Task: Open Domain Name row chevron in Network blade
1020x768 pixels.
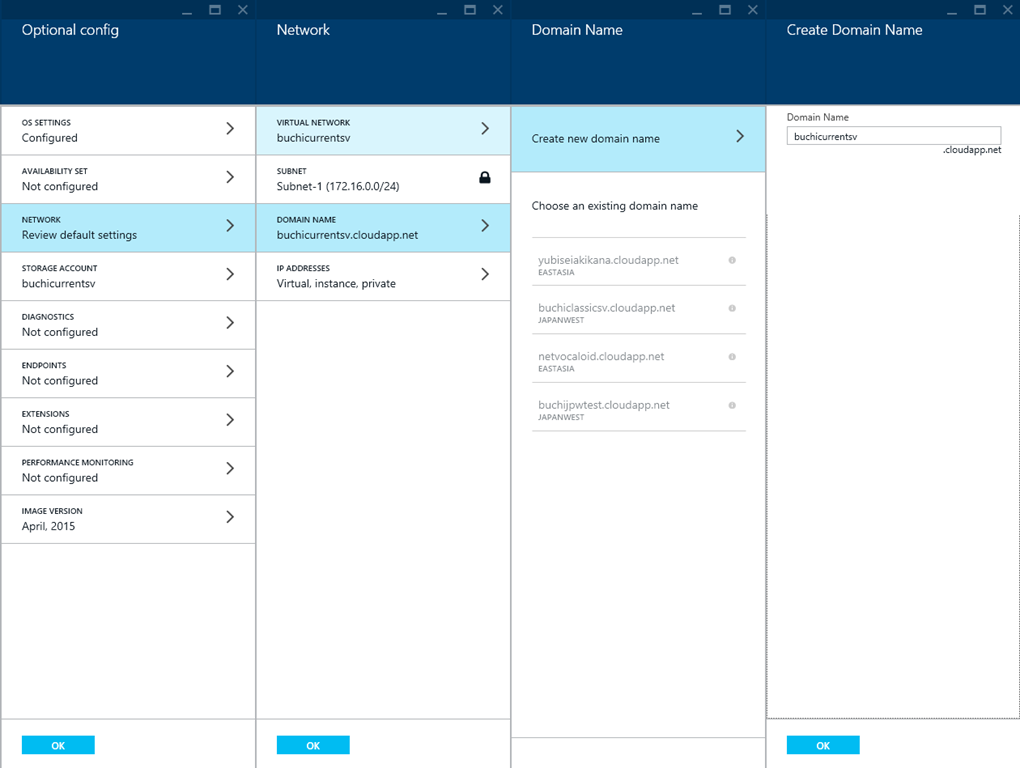Action: tap(485, 226)
